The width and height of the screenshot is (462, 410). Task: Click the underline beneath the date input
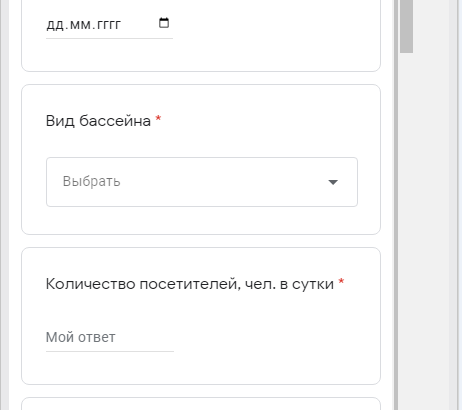tap(109, 38)
